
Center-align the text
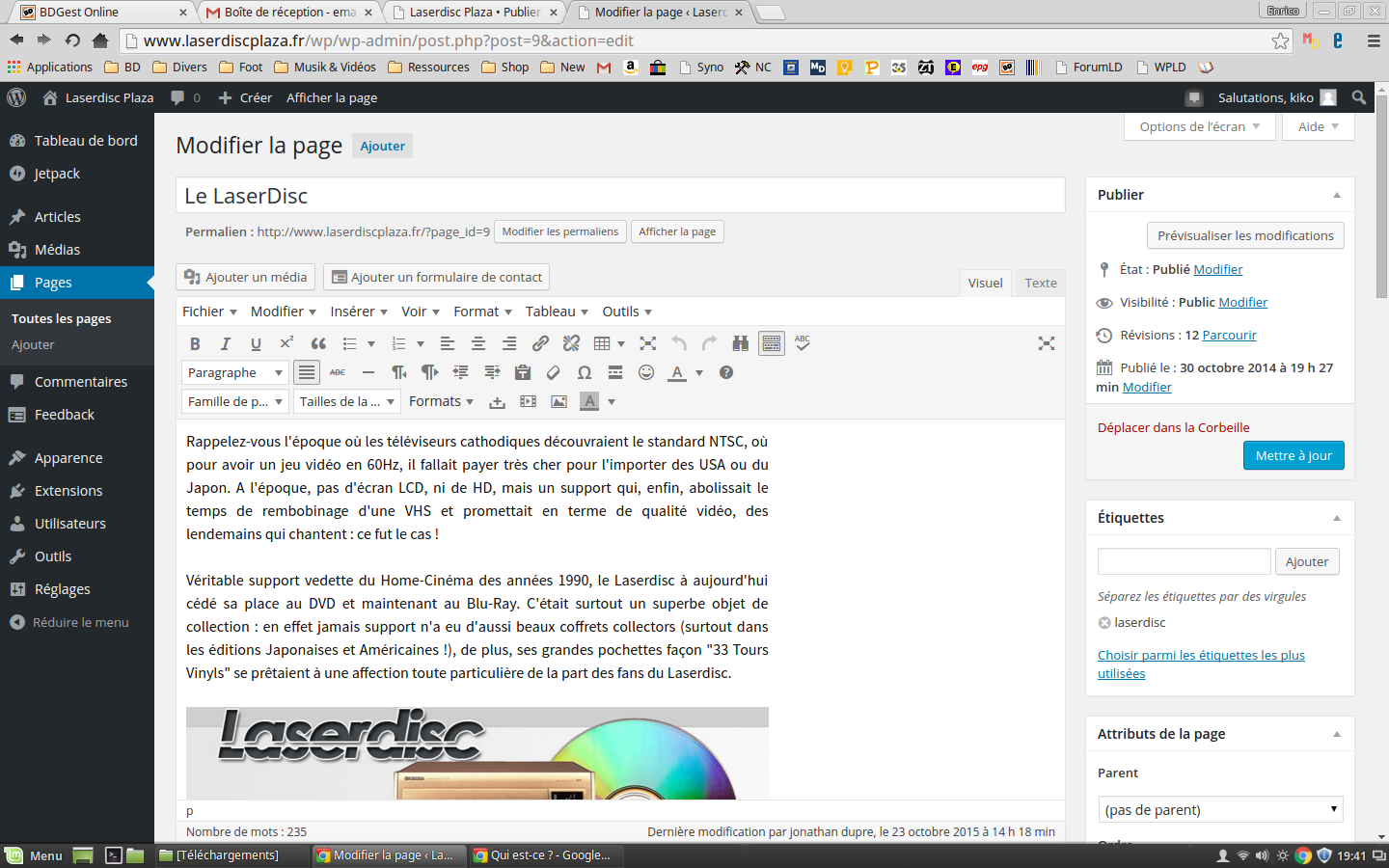[x=478, y=343]
